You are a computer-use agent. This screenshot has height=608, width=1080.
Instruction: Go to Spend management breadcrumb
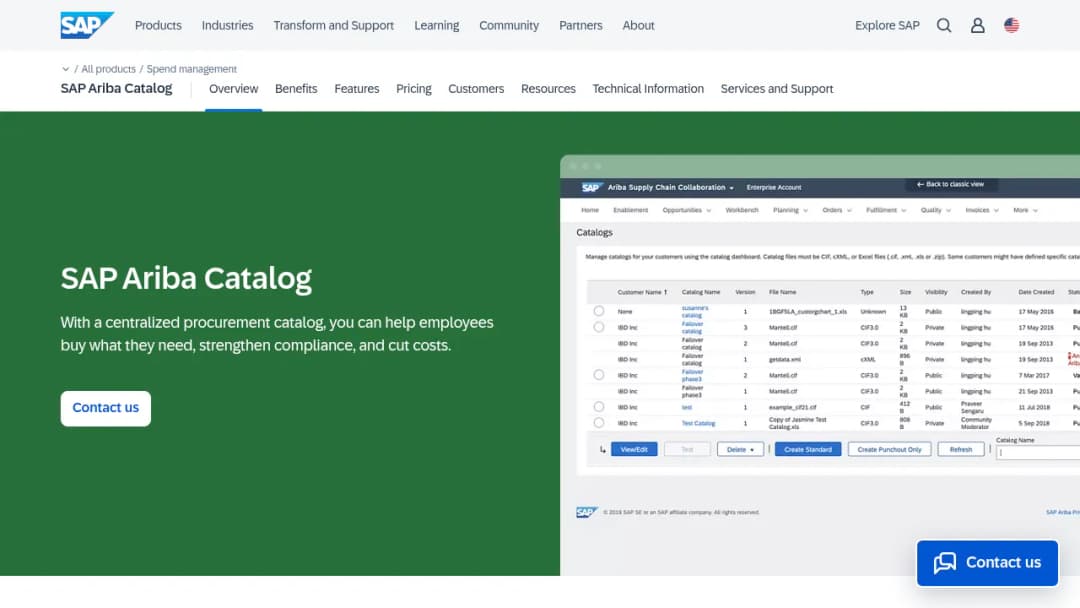coord(191,69)
